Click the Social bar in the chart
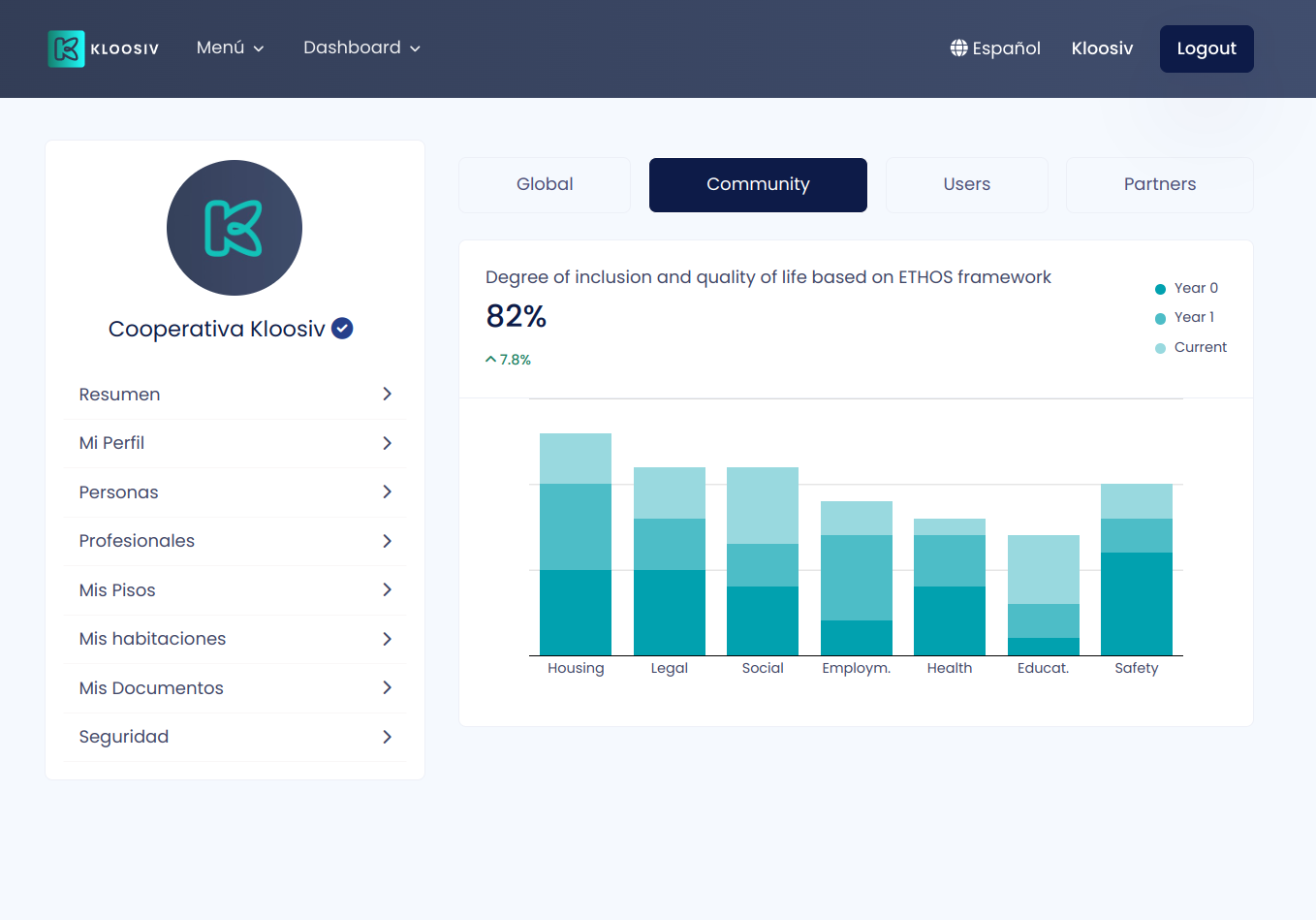The image size is (1316, 920). click(763, 561)
